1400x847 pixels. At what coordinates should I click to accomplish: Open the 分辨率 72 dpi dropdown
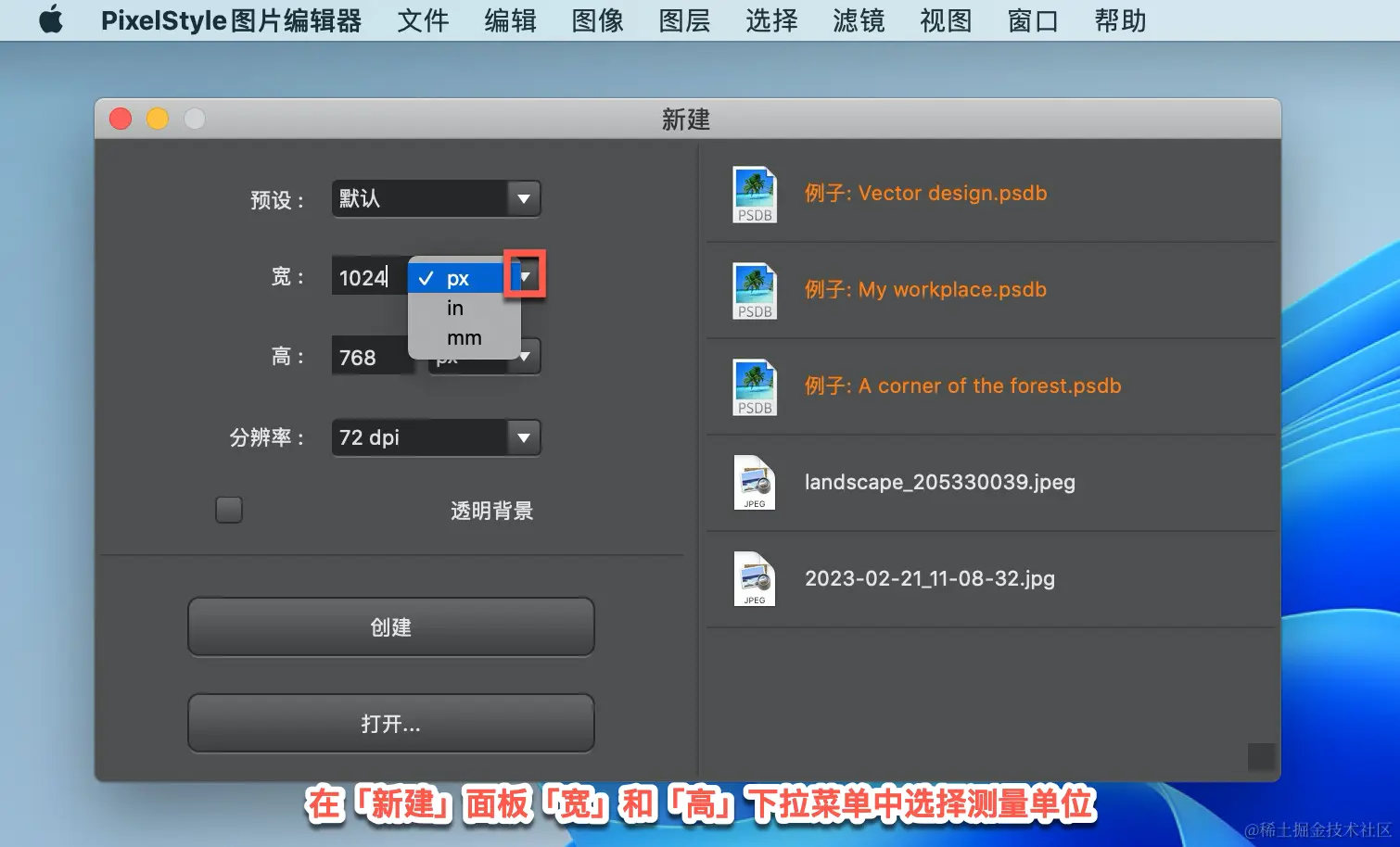(436, 437)
